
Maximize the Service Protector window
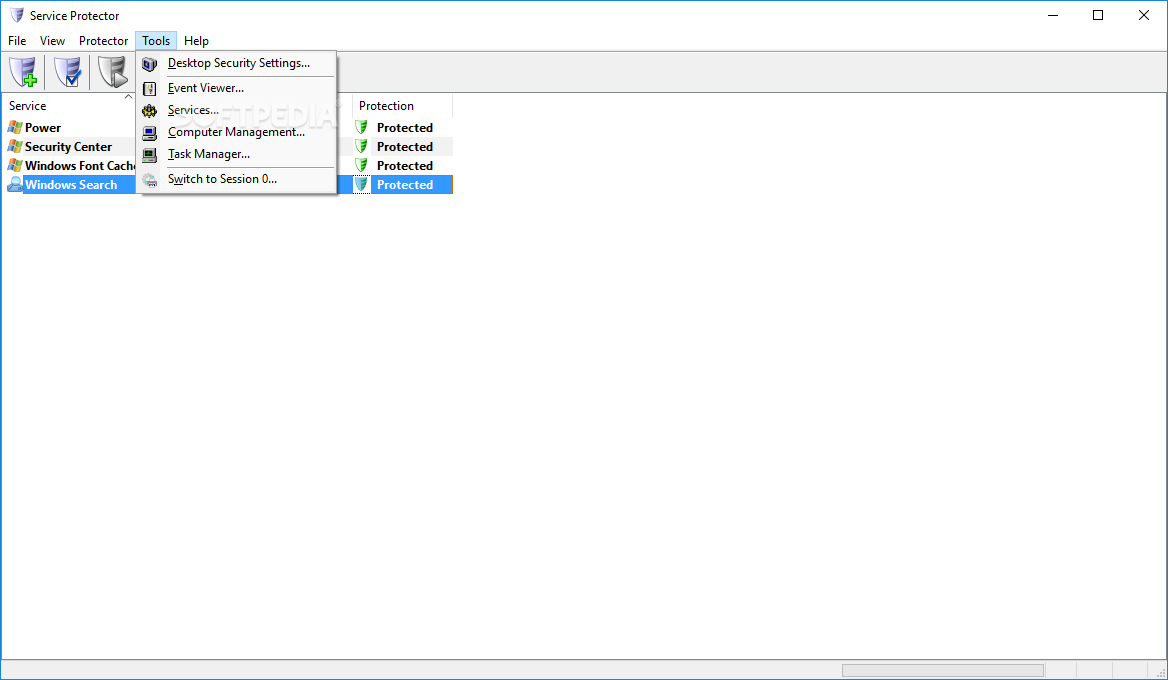click(1098, 15)
